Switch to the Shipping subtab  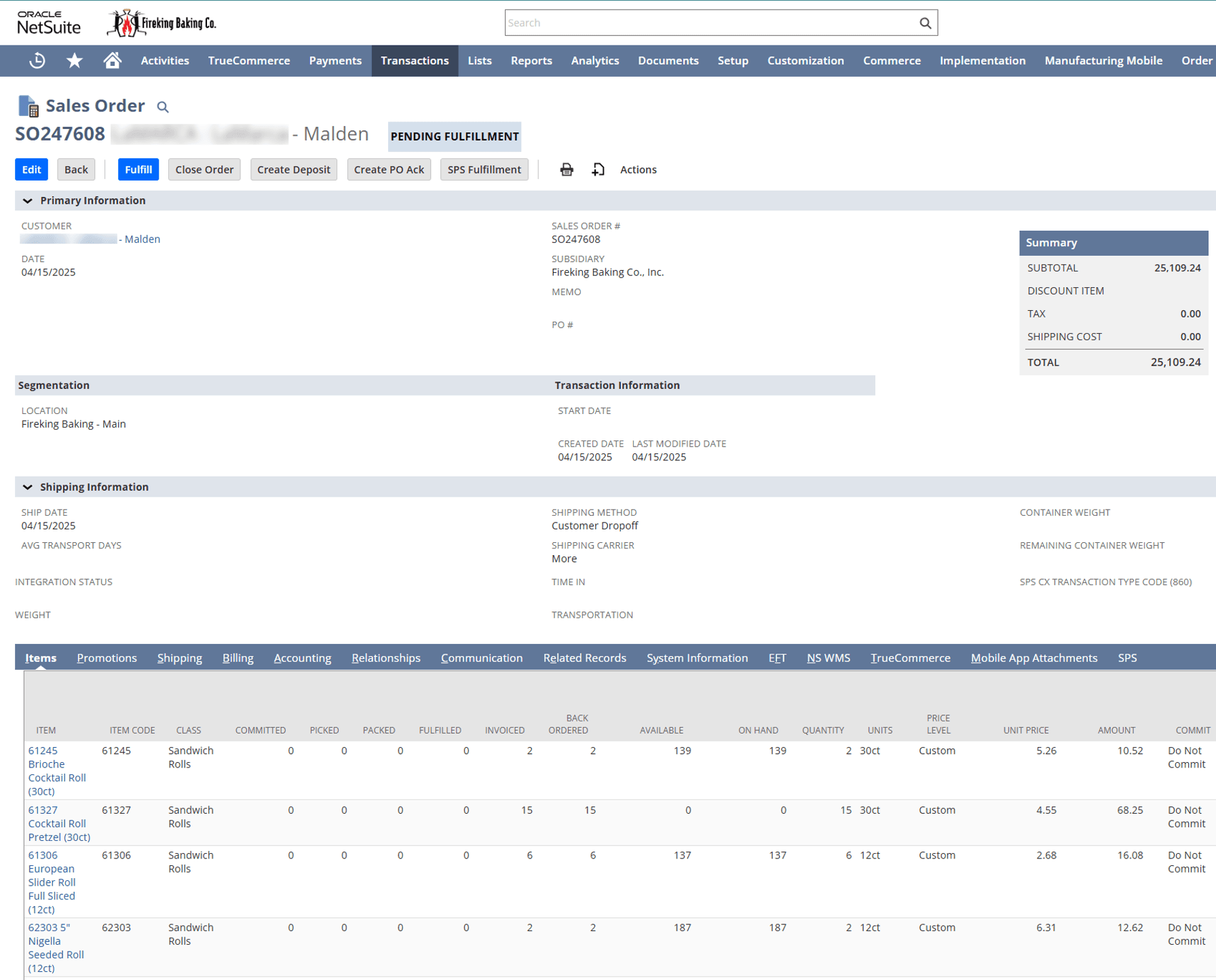tap(180, 658)
